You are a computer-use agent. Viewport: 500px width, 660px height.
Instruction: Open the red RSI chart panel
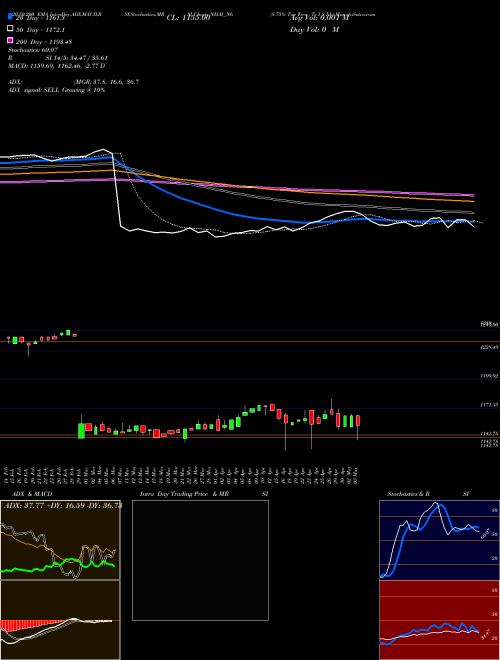[x=439, y=620]
